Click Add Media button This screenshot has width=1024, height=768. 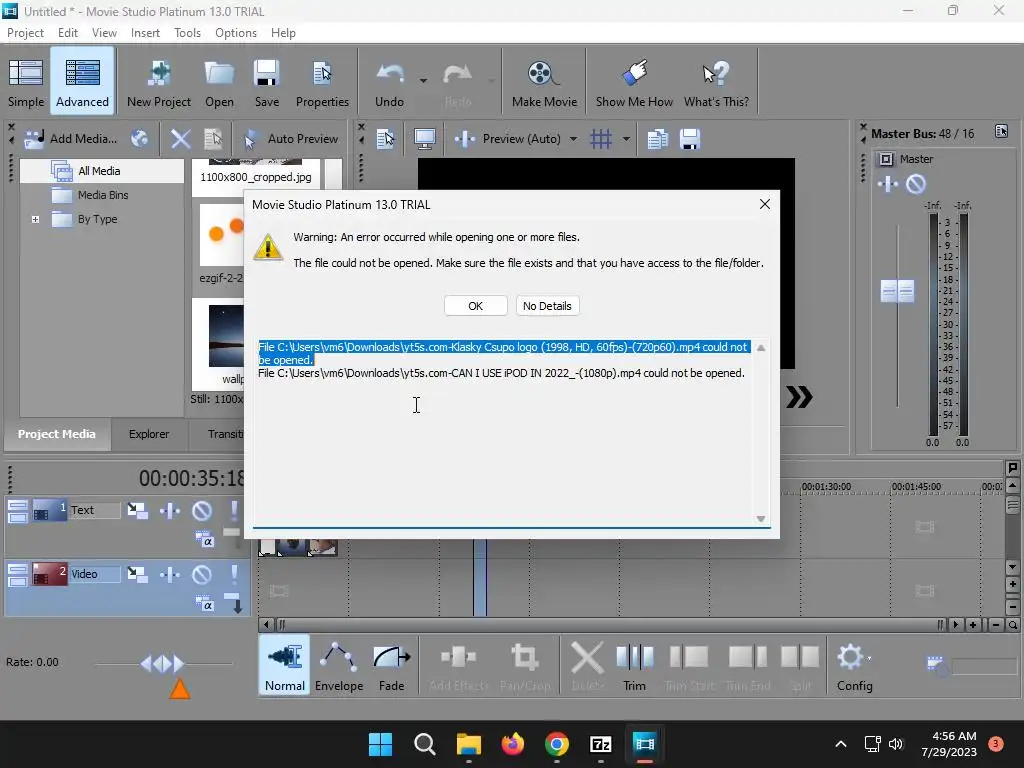[71, 138]
